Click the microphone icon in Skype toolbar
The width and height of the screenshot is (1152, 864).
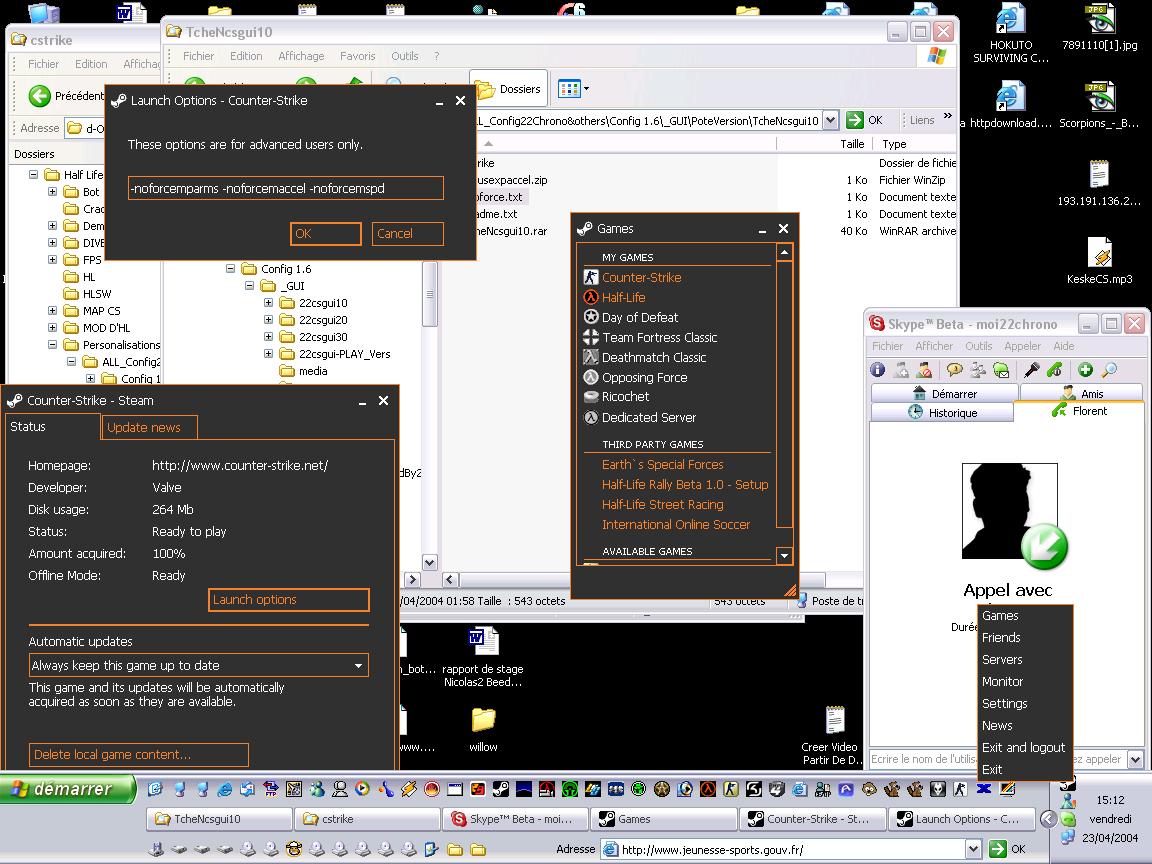(x=1032, y=370)
